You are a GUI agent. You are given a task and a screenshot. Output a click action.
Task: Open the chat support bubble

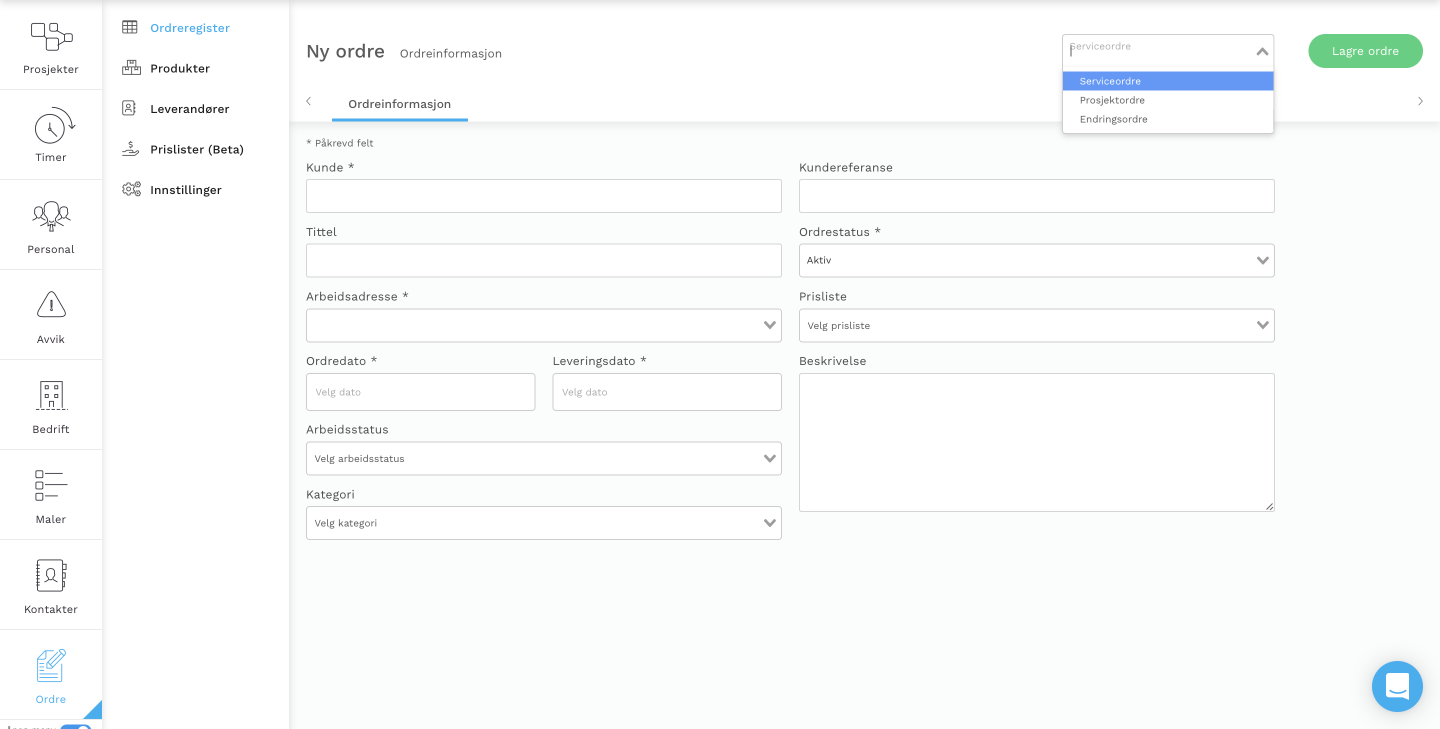pyautogui.click(x=1397, y=686)
